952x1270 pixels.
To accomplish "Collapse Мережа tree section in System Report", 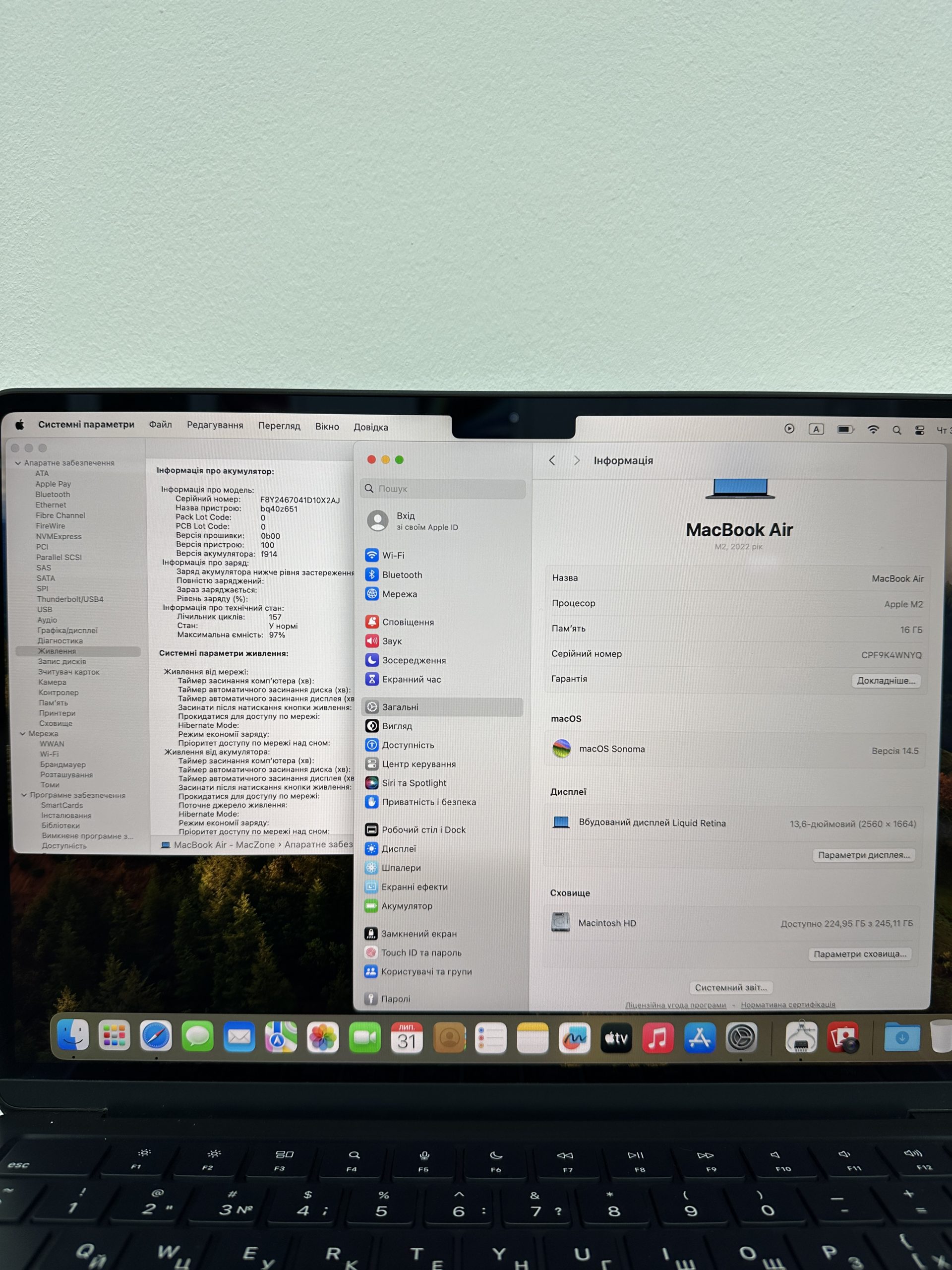I will [x=22, y=734].
